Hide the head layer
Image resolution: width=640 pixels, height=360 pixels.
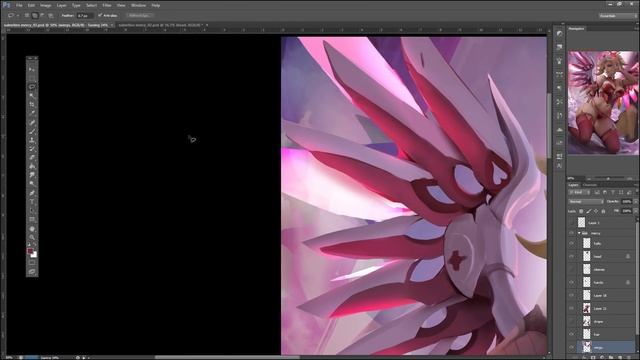(x=571, y=256)
